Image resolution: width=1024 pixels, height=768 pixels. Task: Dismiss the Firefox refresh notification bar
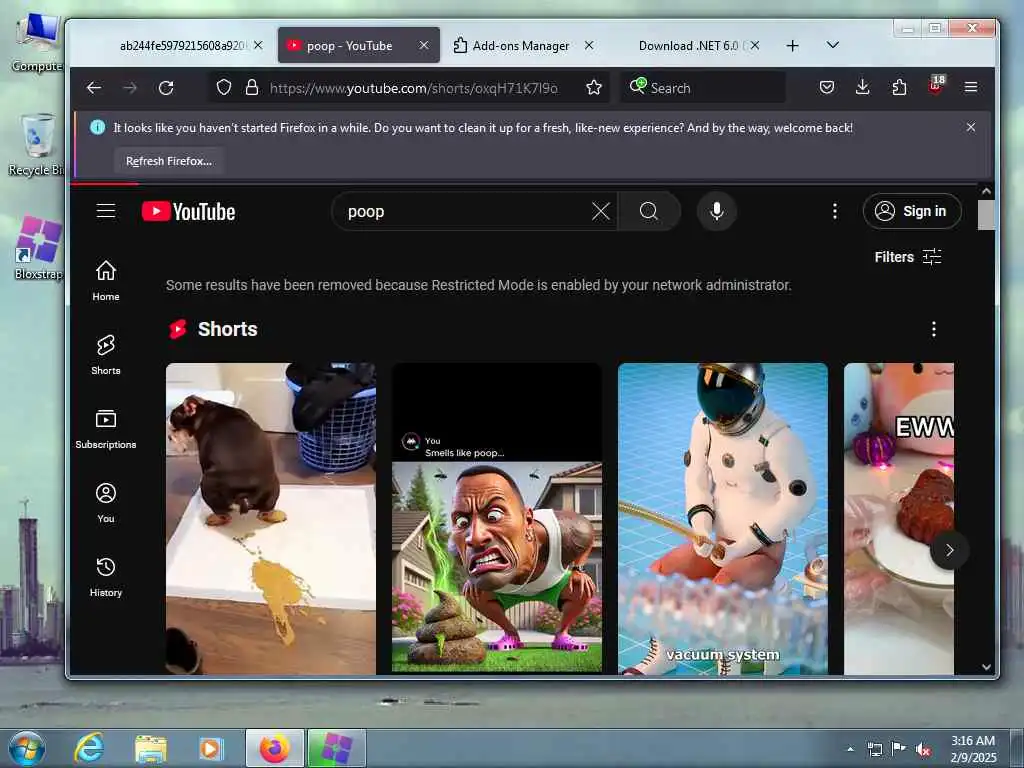click(971, 127)
